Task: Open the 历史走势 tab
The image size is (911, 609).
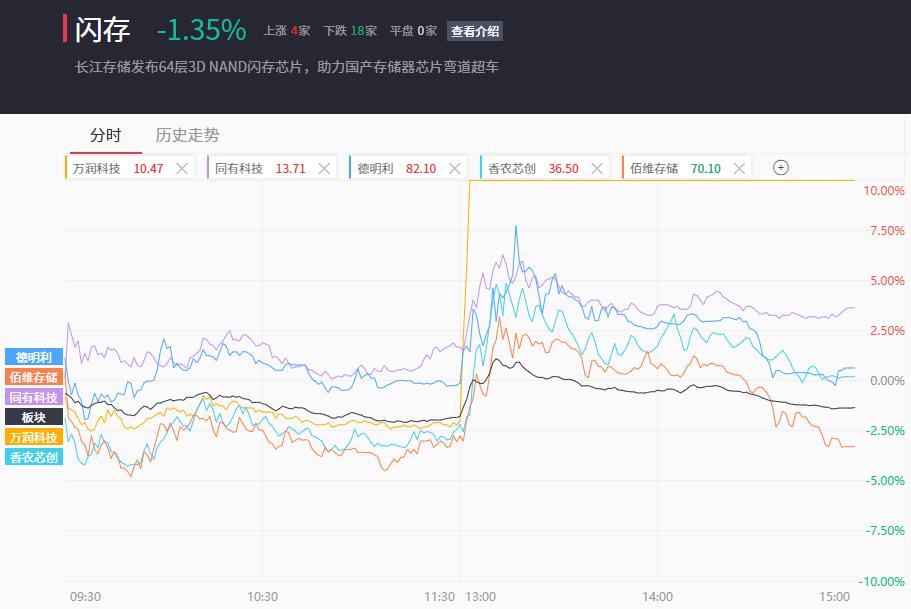Action: pyautogui.click(x=187, y=135)
